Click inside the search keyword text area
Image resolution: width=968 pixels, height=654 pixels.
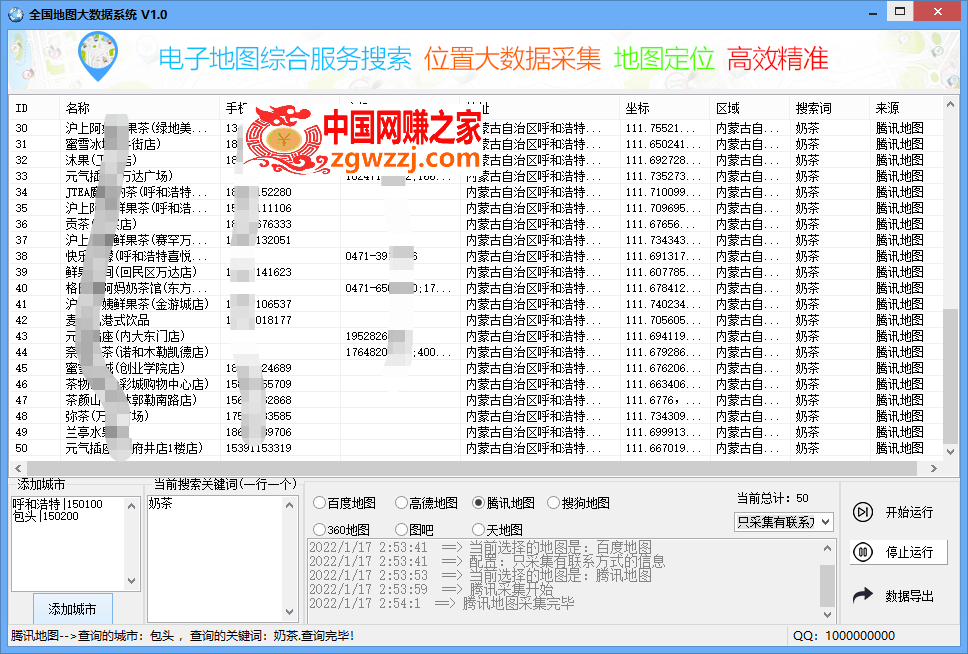215,559
